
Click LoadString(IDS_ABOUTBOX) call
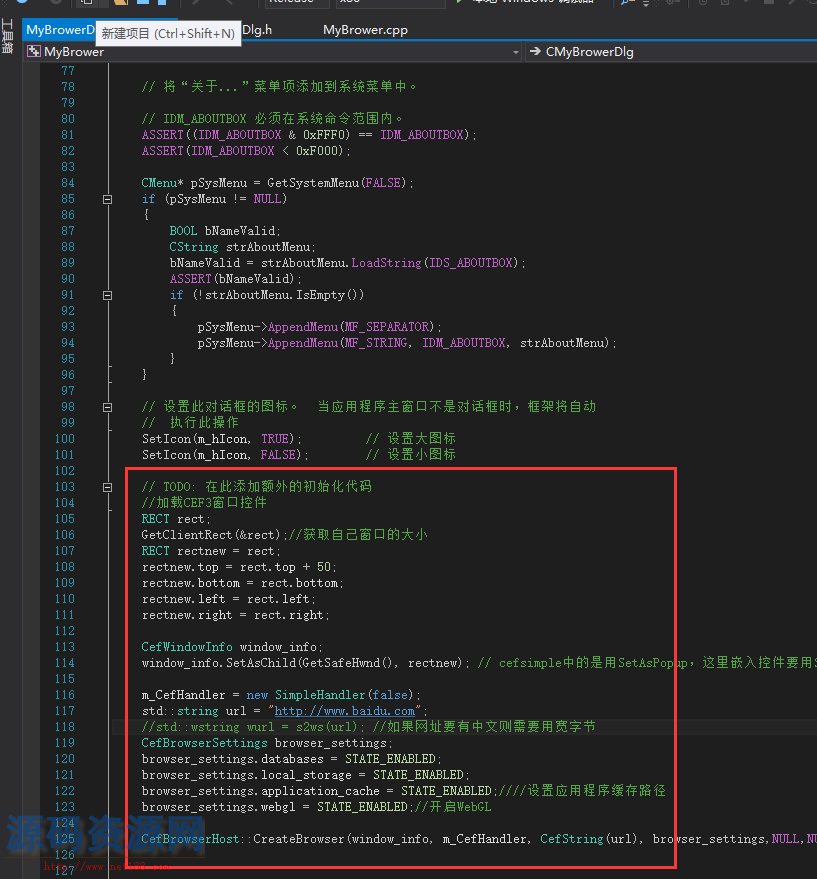tap(437, 263)
